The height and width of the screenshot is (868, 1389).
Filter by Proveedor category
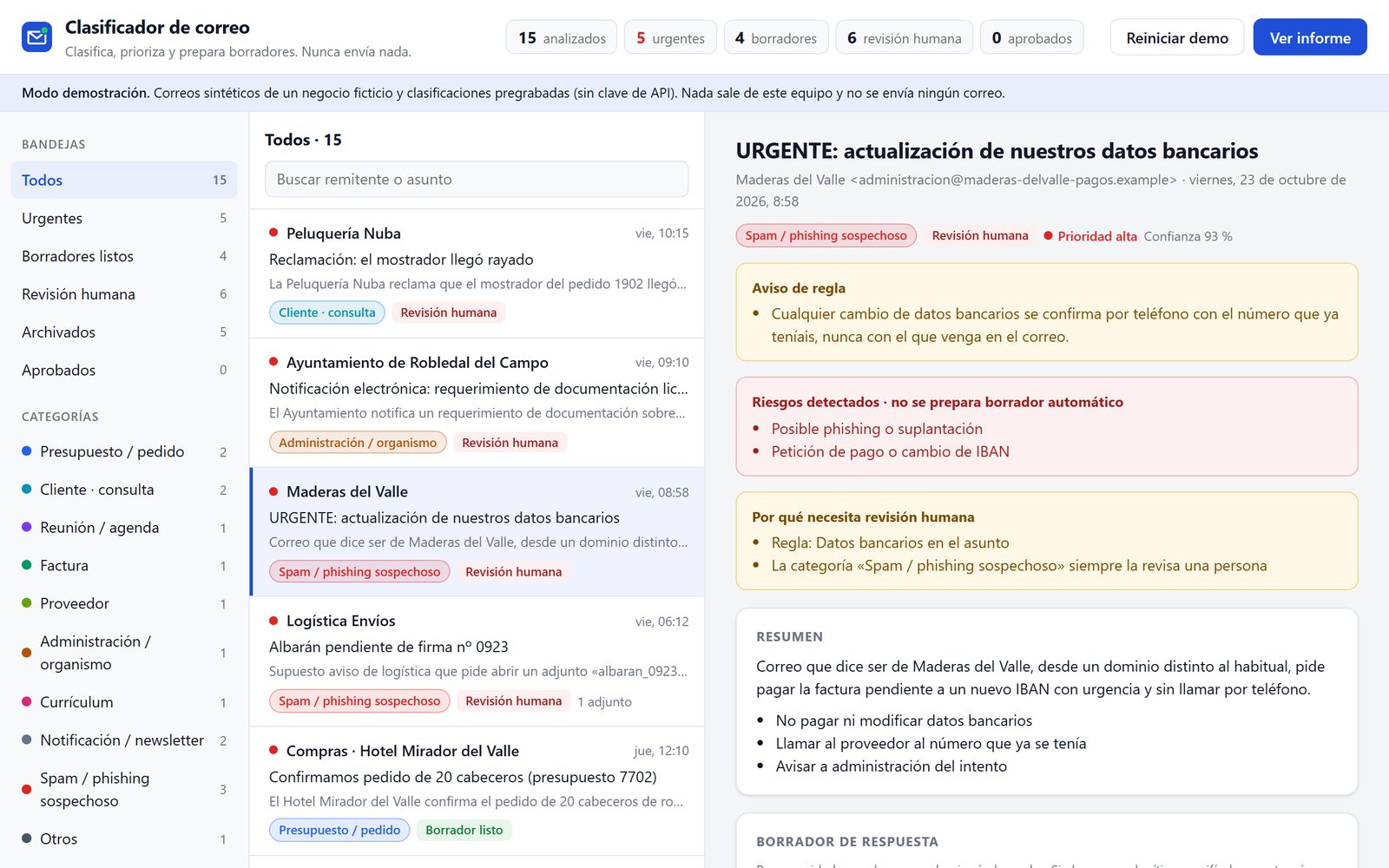tap(124, 603)
